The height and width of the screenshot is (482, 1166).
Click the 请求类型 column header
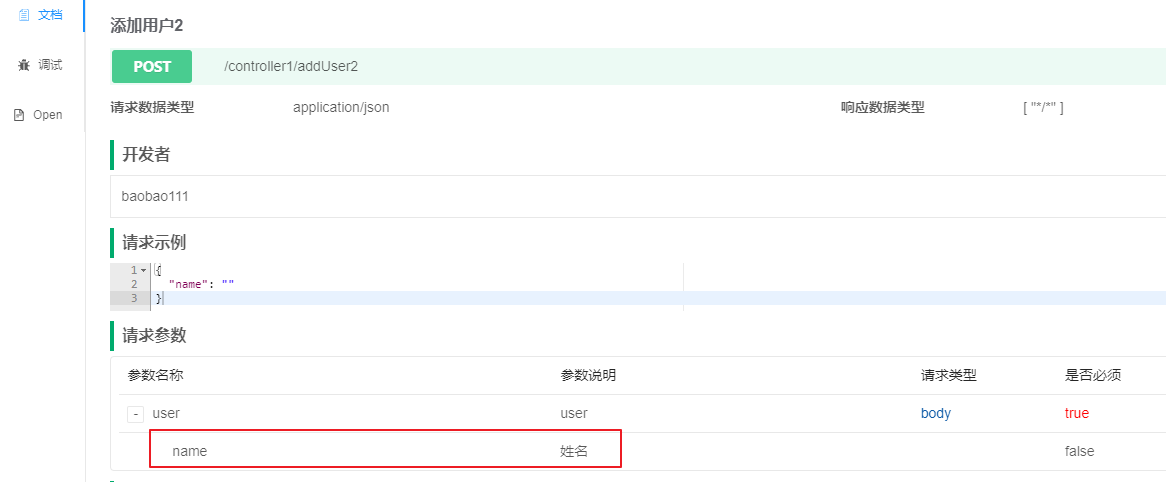click(948, 376)
